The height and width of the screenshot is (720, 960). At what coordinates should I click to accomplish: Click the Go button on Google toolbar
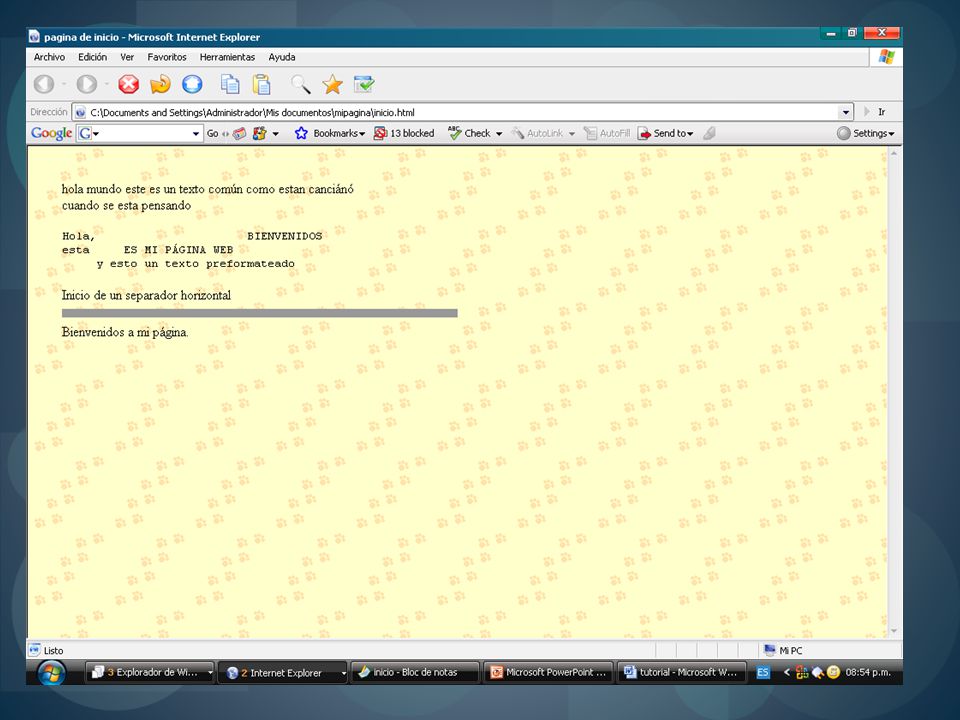tap(212, 133)
